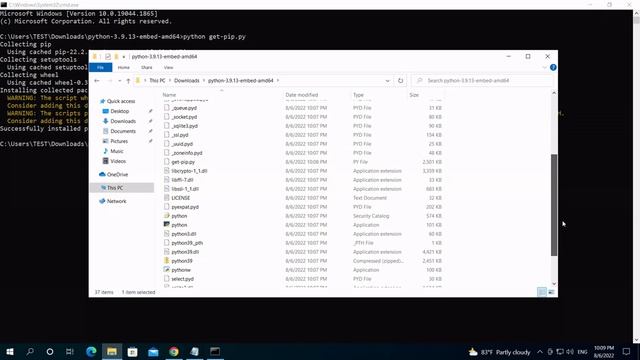Refresh the folder with the refresh icon
Image resolution: width=640 pixels, height=360 pixels.
[x=400, y=81]
